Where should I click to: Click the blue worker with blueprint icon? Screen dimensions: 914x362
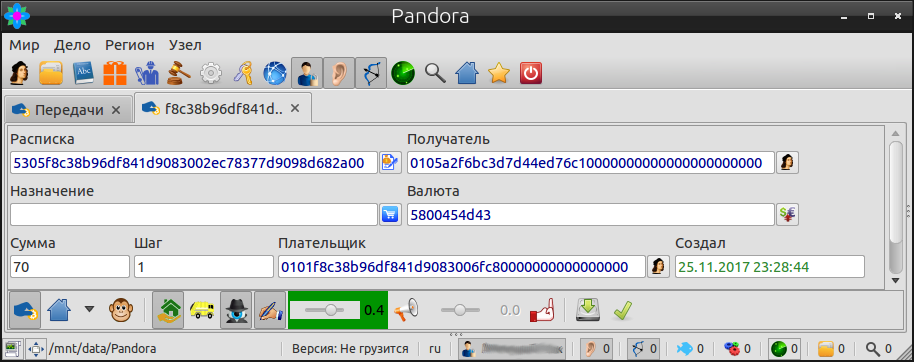(147, 73)
